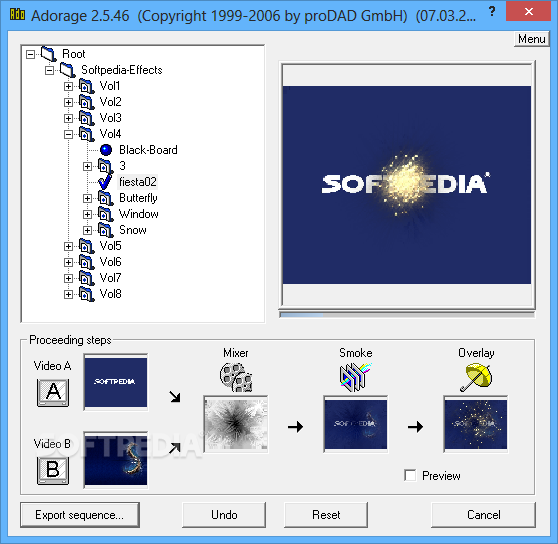This screenshot has width=558, height=544.
Task: Click the Smoke frames icon
Action: pyautogui.click(x=356, y=377)
